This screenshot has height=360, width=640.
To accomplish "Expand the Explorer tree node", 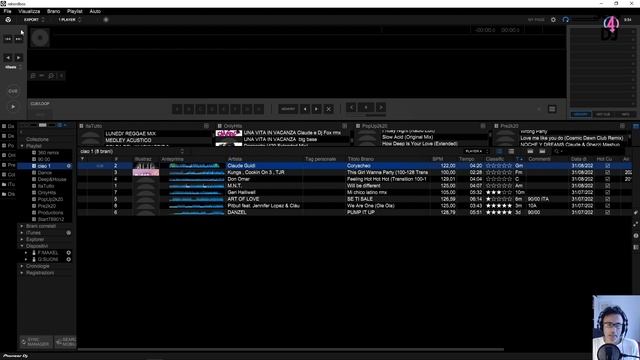I will click(x=22, y=239).
